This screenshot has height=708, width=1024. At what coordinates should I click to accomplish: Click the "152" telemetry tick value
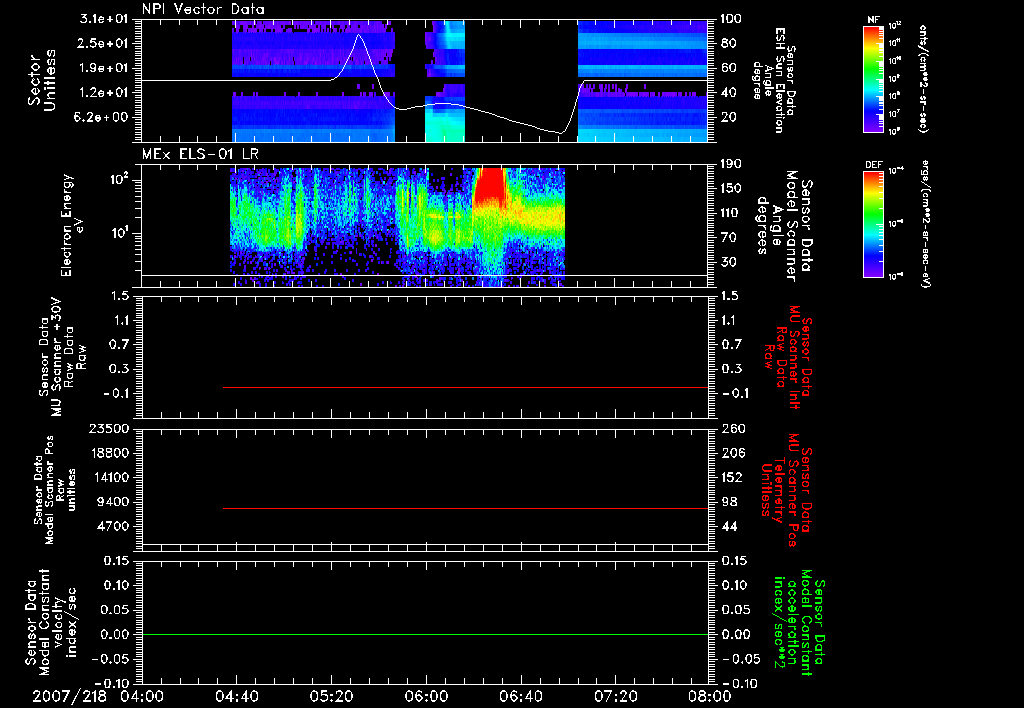732,477
